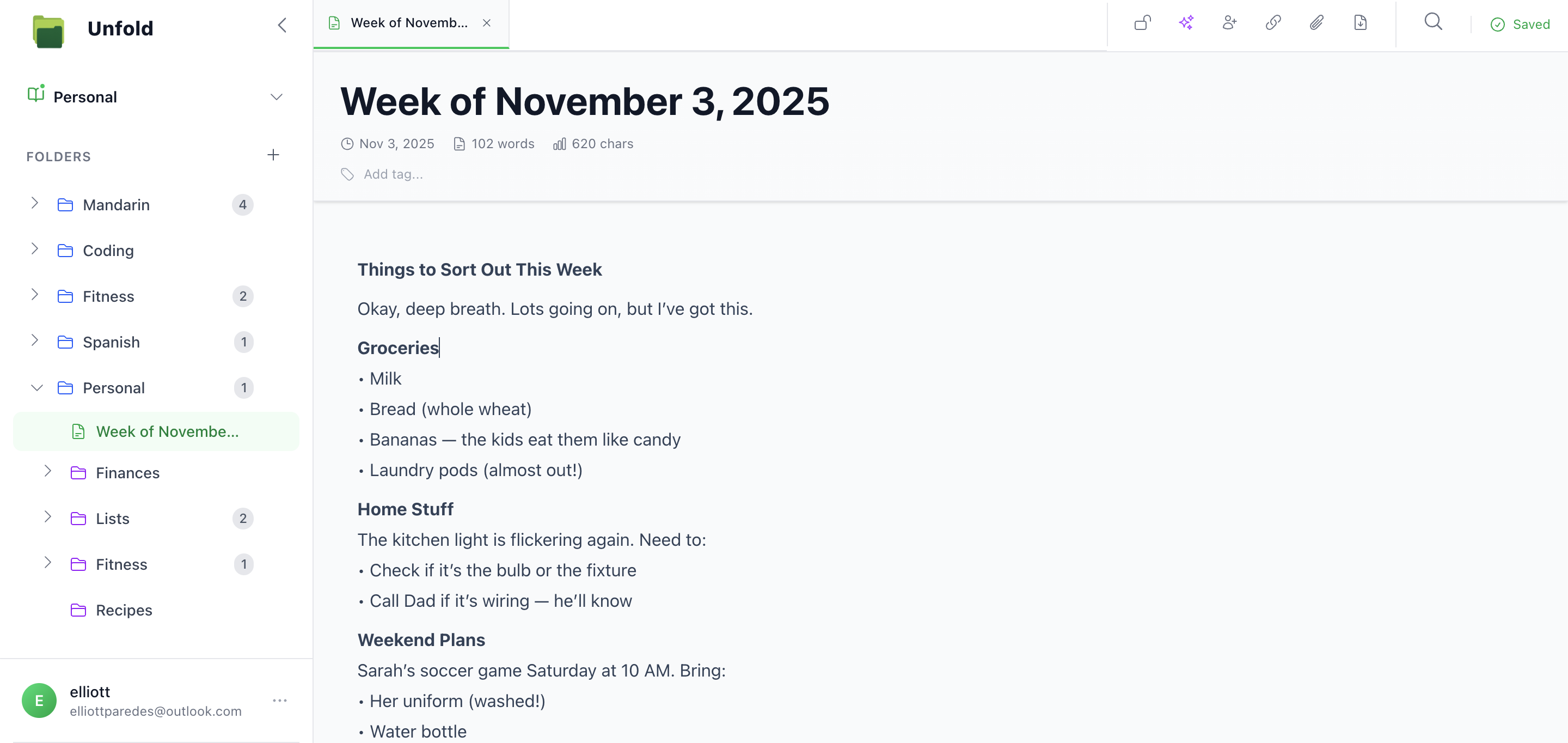Click the Add tag field
The image size is (1568, 743).
click(393, 174)
